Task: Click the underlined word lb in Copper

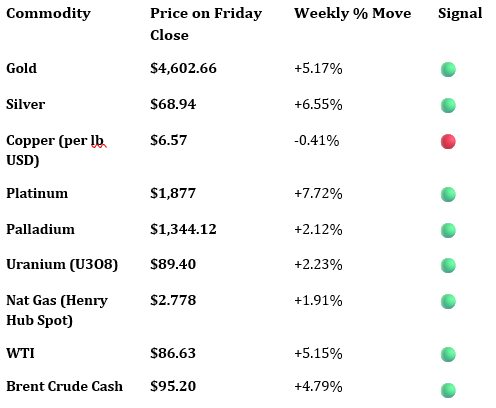Action: [97, 140]
